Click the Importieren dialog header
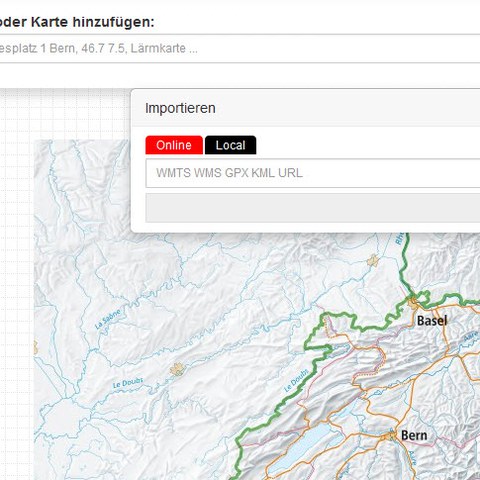This screenshot has width=480, height=480. [x=306, y=108]
